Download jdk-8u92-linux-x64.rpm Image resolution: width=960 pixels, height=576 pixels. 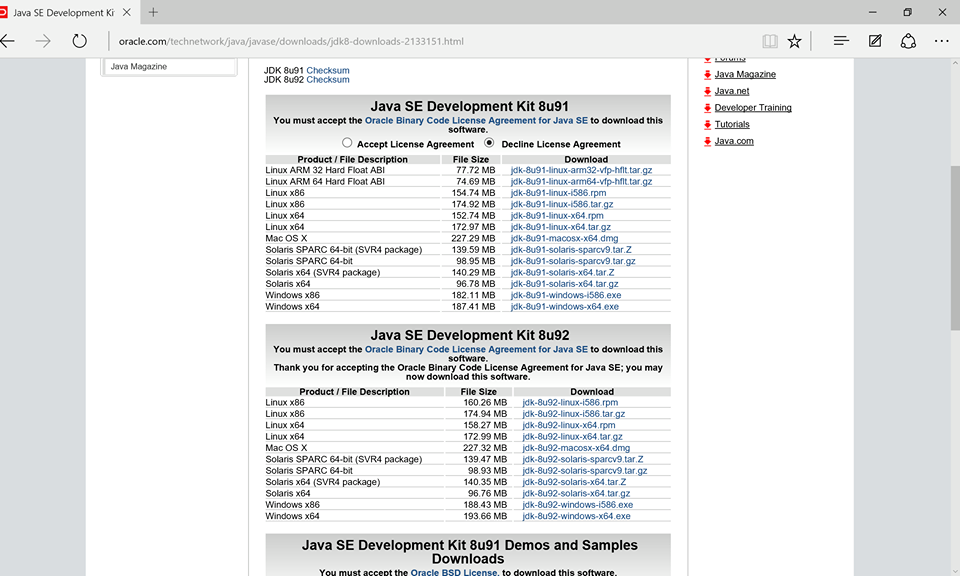569,425
